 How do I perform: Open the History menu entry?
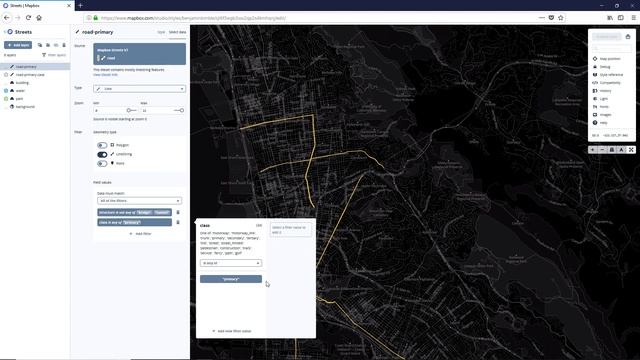[x=602, y=91]
